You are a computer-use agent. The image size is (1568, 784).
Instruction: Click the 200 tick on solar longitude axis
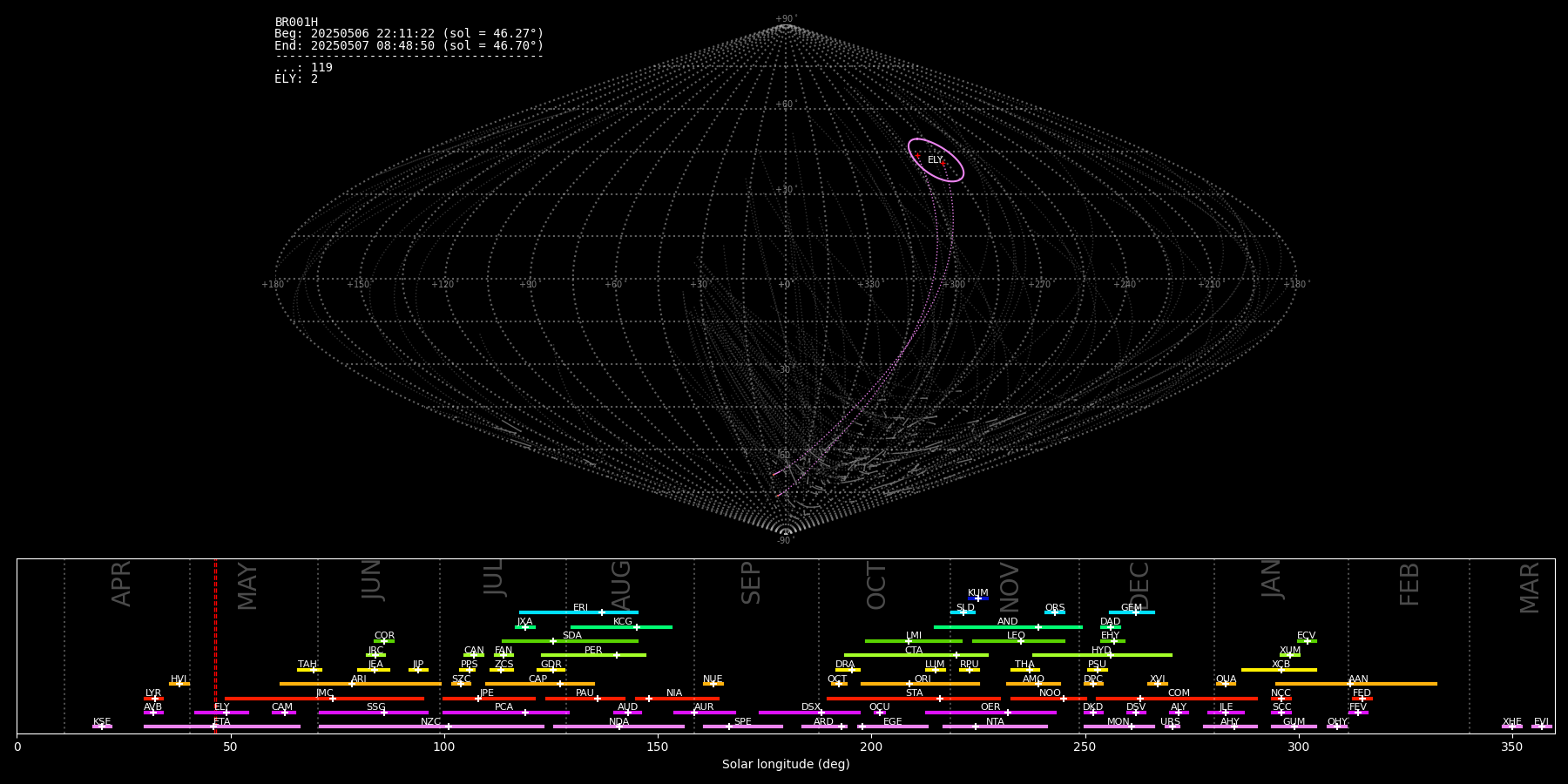pos(871,746)
